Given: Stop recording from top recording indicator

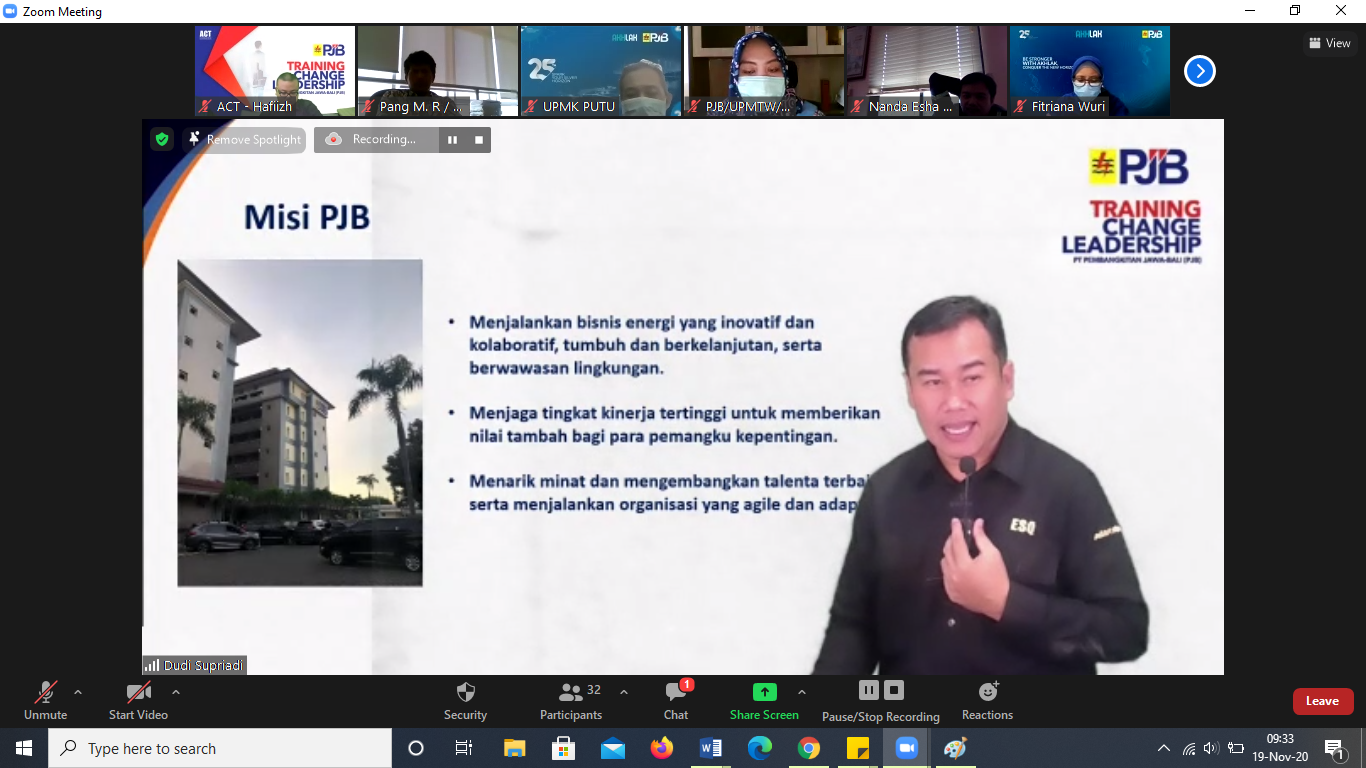Looking at the screenshot, I should pyautogui.click(x=479, y=140).
